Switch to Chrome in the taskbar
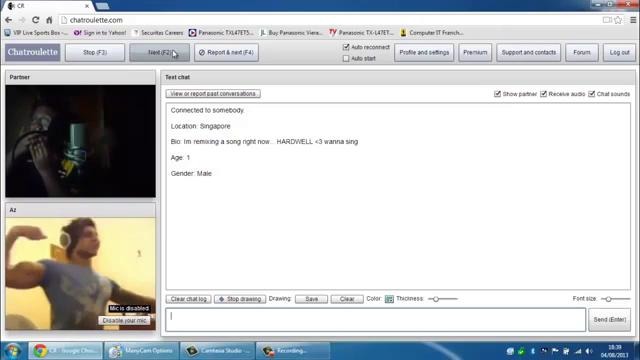Screen dimensions: 640x360 pos(65,351)
